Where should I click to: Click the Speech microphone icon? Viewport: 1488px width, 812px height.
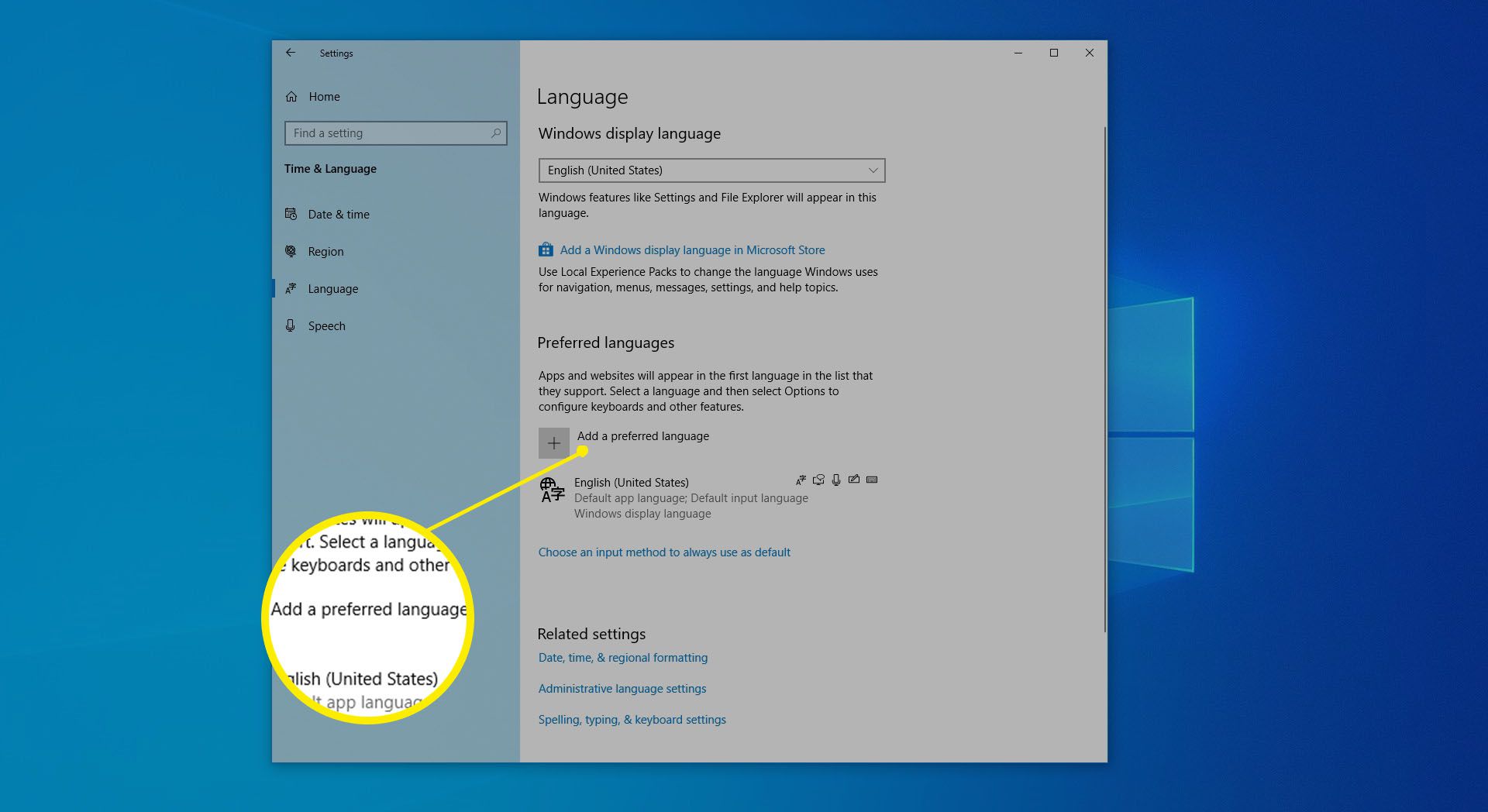(291, 325)
